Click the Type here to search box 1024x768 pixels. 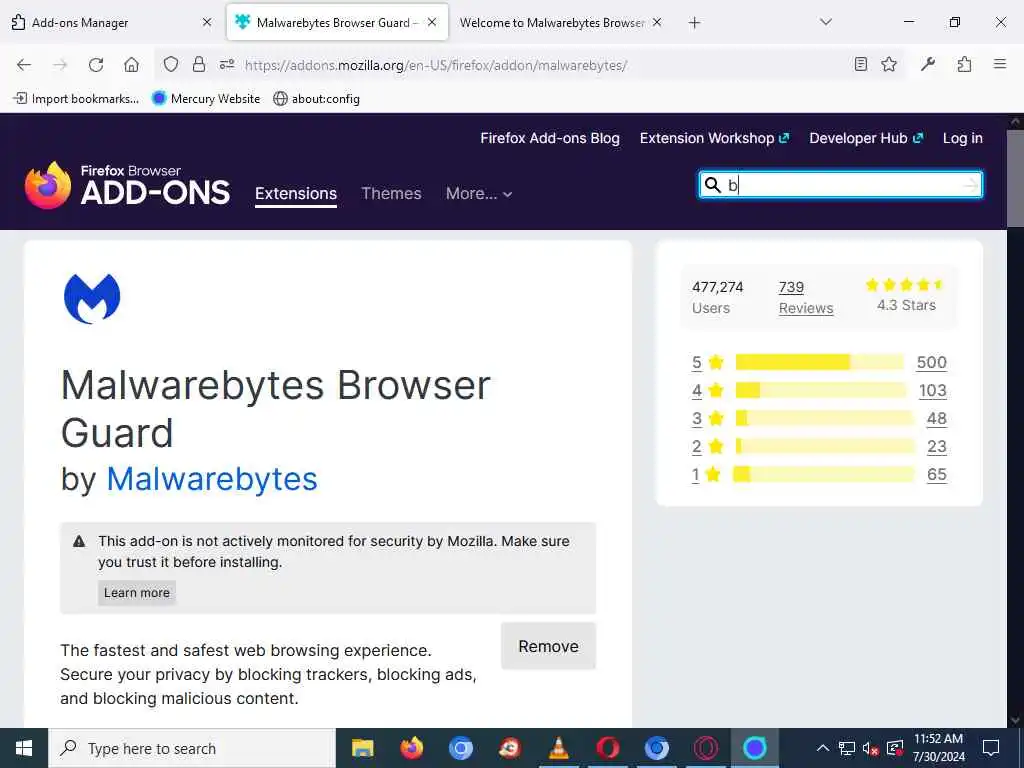(192, 748)
